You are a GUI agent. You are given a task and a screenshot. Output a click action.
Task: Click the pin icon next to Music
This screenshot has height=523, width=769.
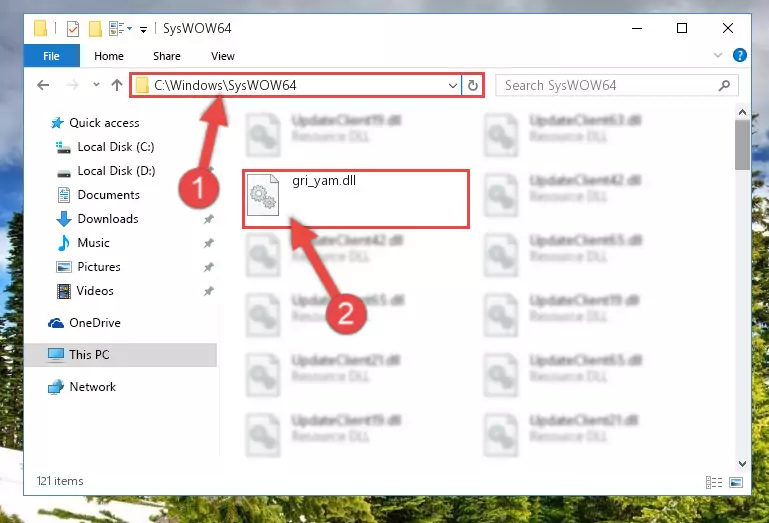tap(209, 243)
